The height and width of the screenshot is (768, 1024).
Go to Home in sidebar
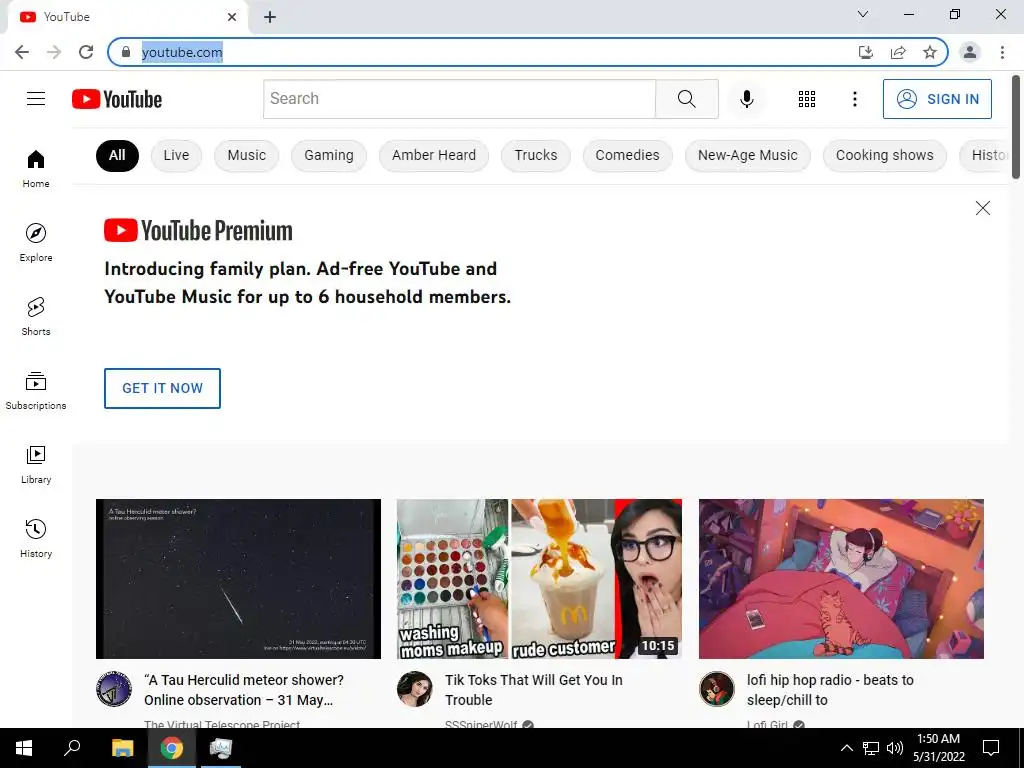(36, 168)
